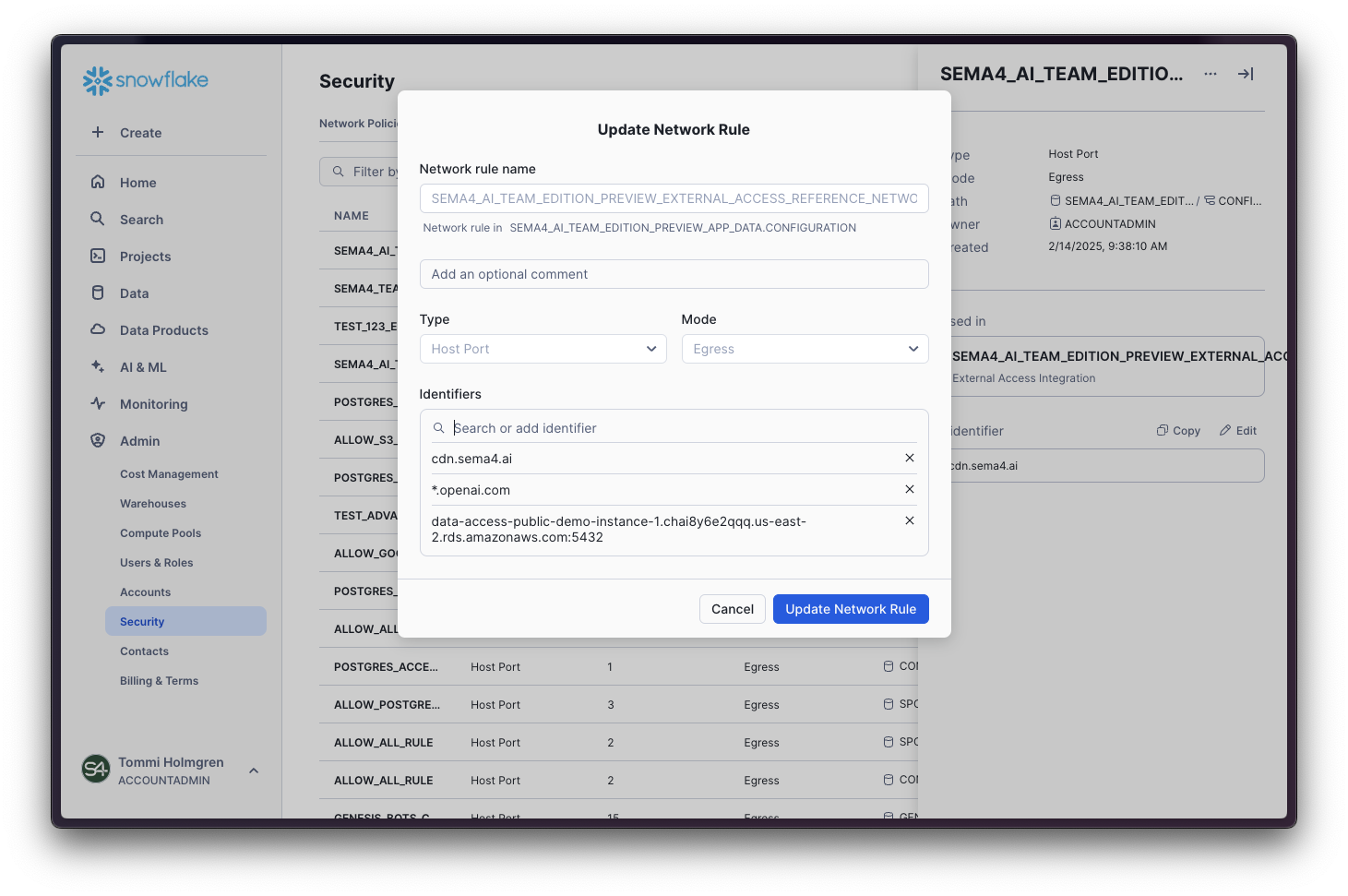Open the three-dot more options menu
Screen dimensions: 1348x896
(1211, 74)
